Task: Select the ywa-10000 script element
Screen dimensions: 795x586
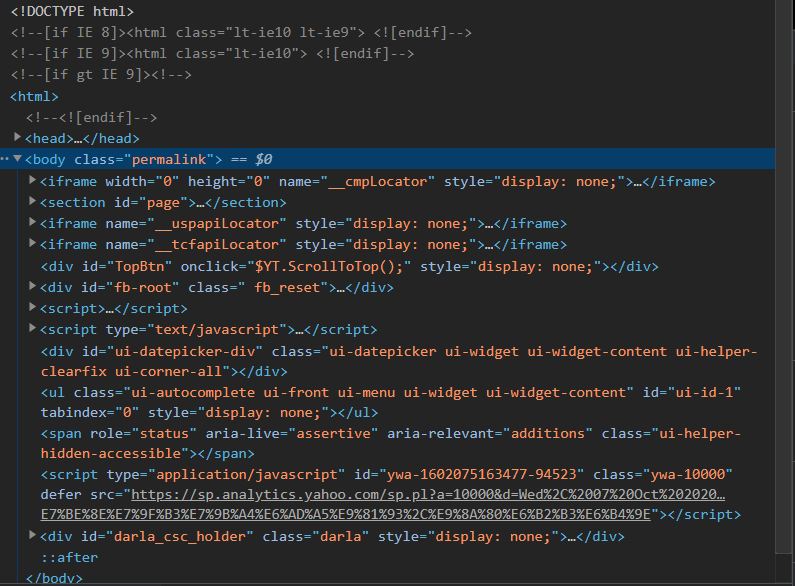Action: (391, 494)
